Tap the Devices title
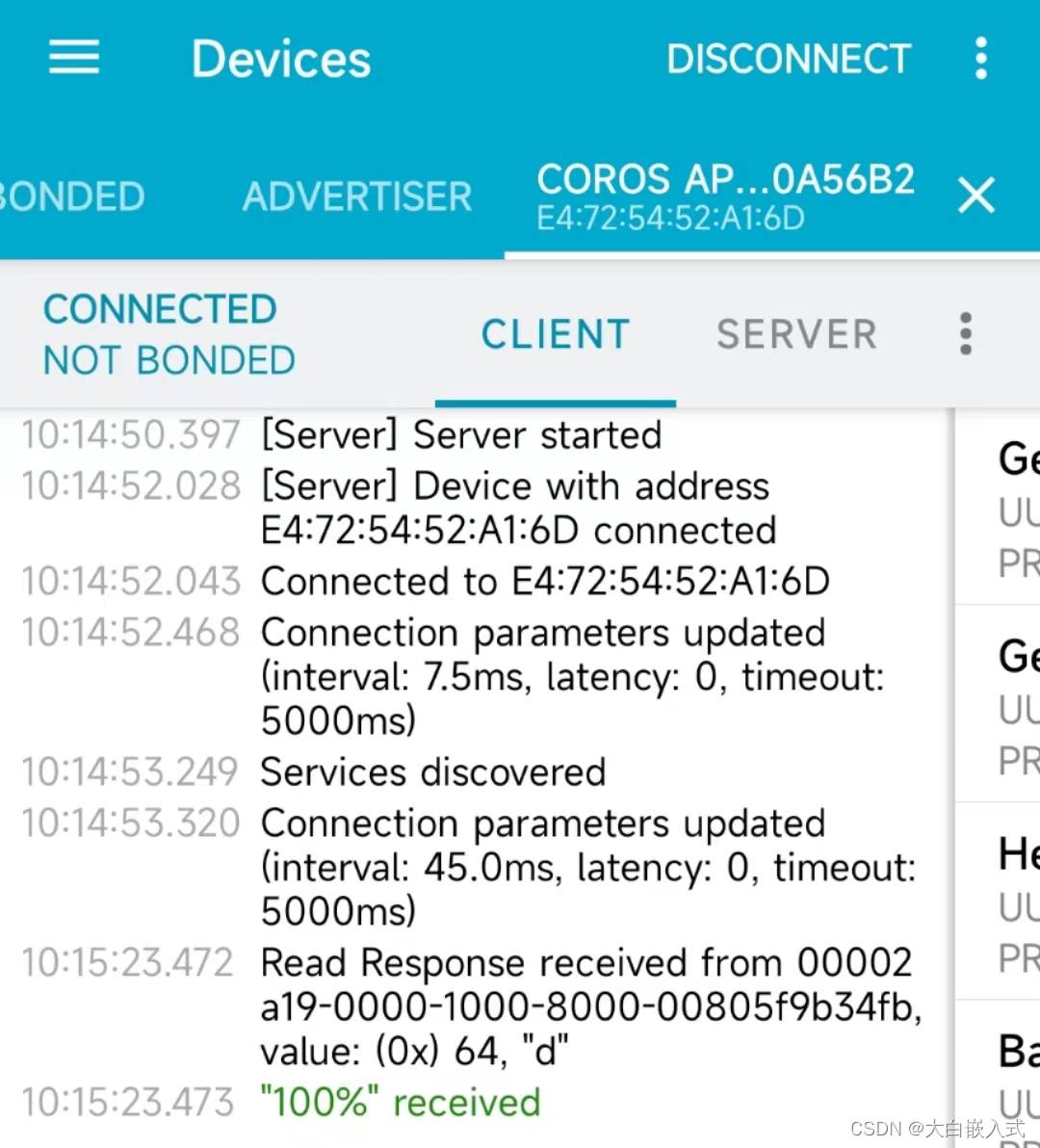The height and width of the screenshot is (1148, 1040). (281, 59)
